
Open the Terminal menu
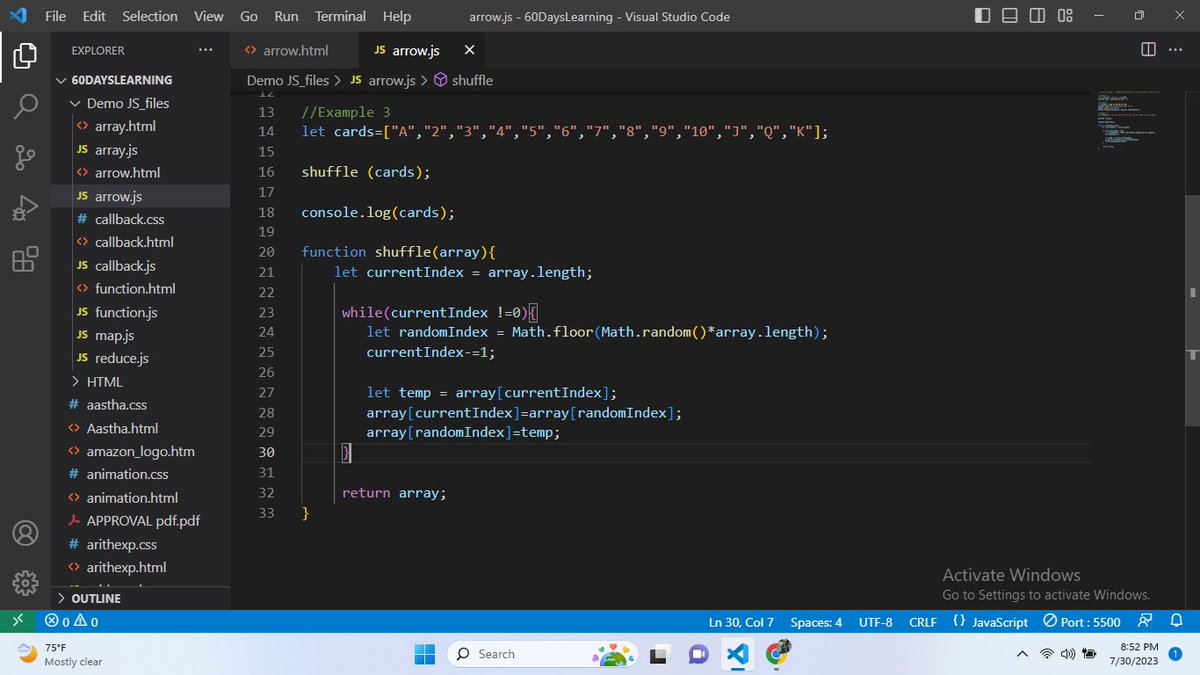pos(340,16)
